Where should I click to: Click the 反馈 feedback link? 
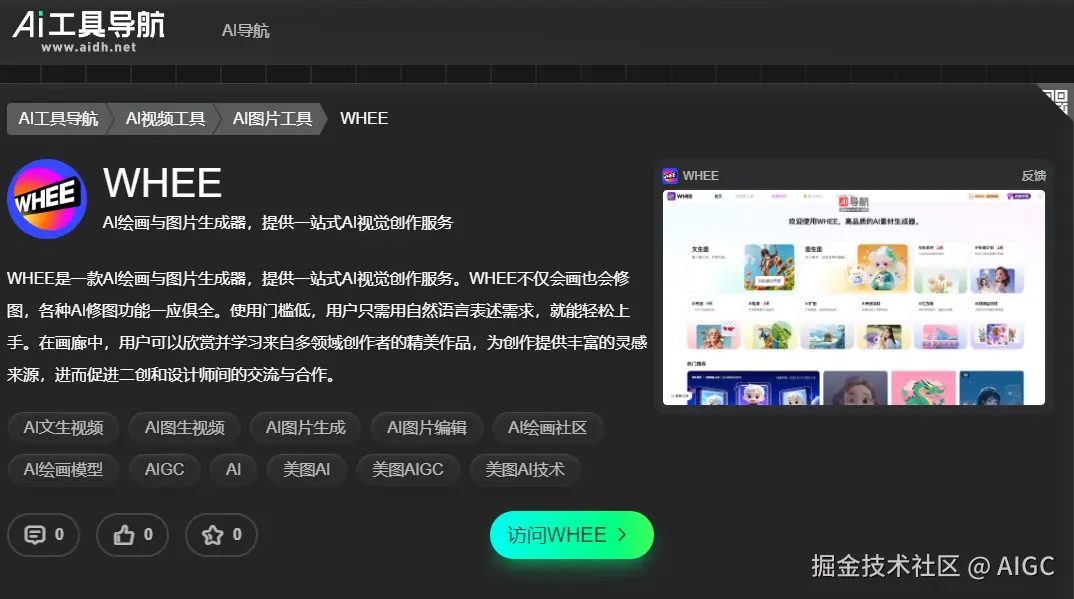(1034, 176)
